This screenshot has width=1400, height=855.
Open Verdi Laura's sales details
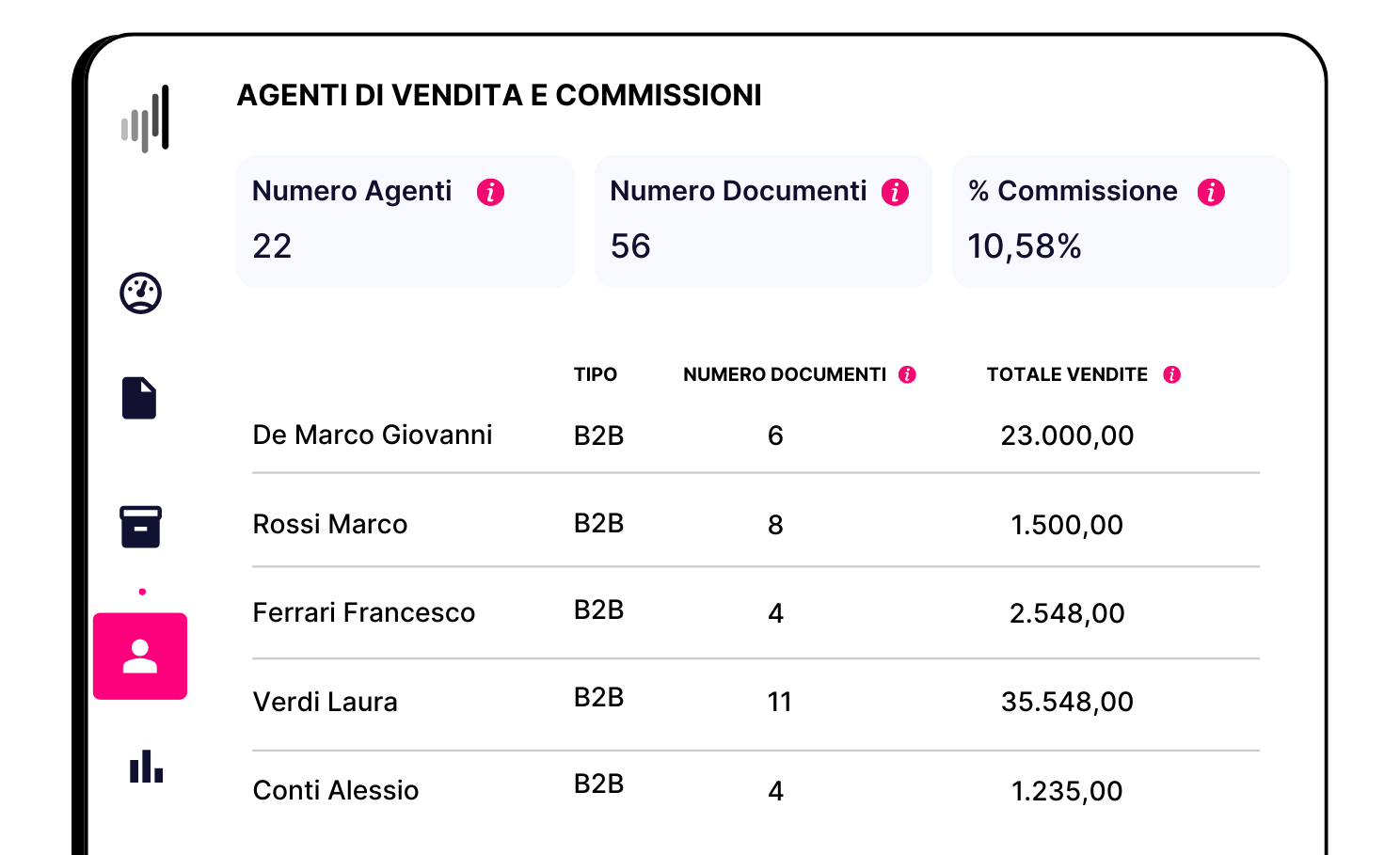tap(325, 702)
